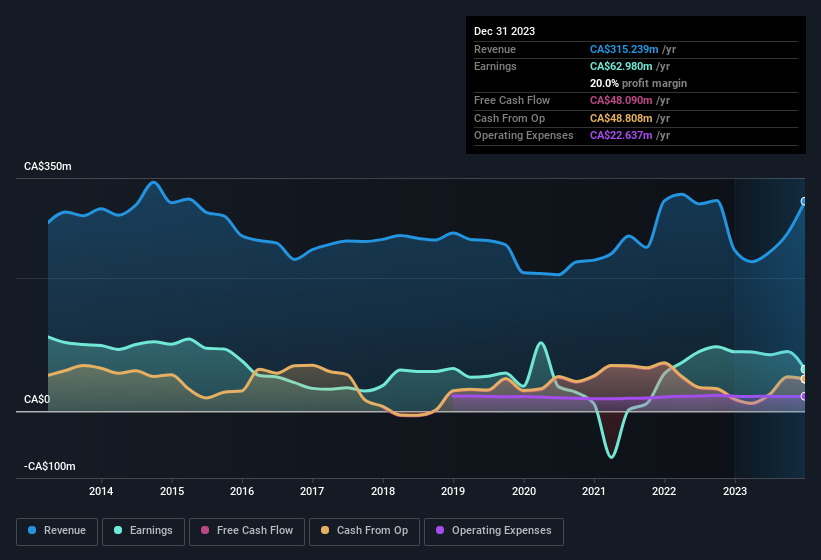Click the Dec 31 2023 tooltip date

pos(504,31)
